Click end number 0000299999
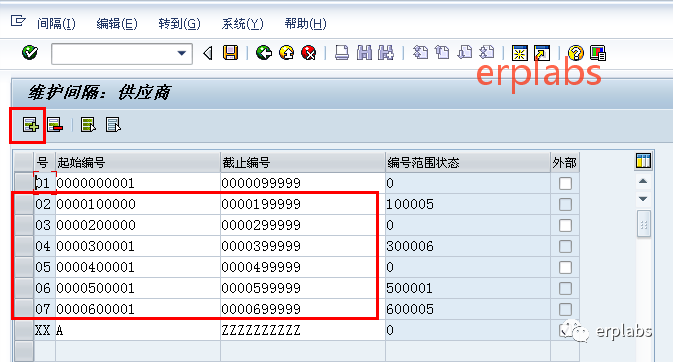 point(261,225)
